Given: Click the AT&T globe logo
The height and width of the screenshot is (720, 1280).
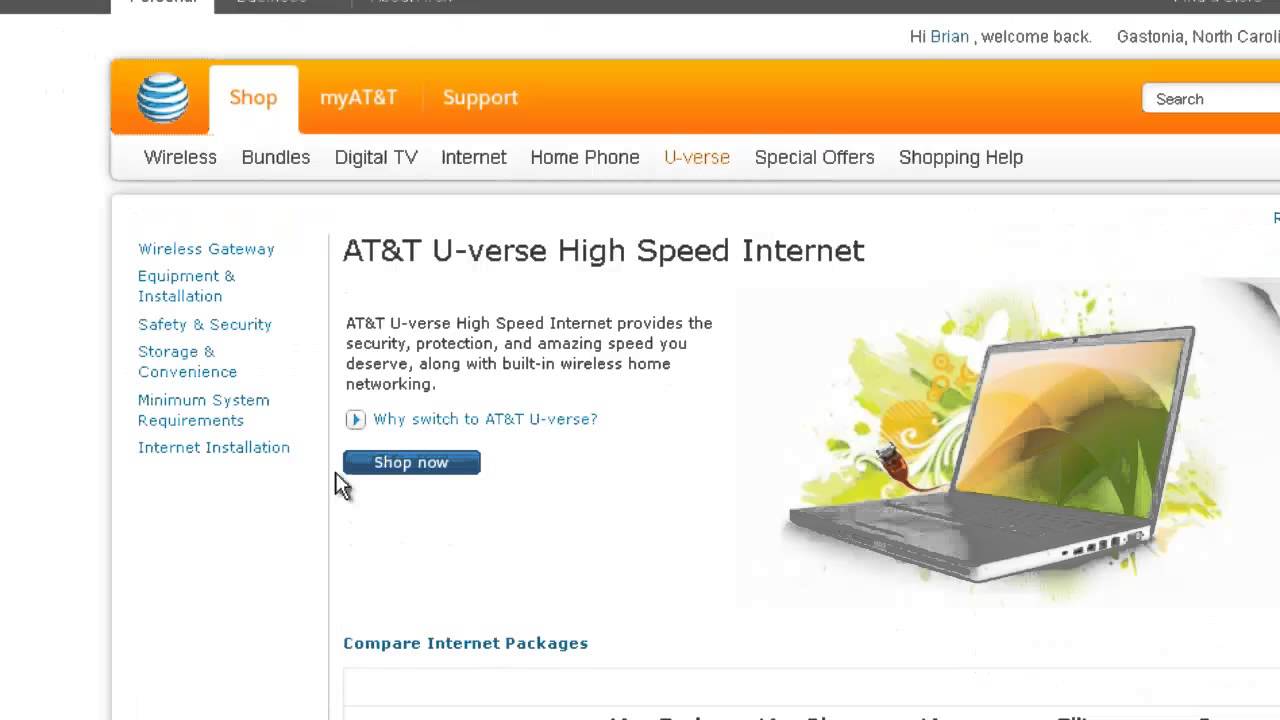Looking at the screenshot, I should [163, 98].
